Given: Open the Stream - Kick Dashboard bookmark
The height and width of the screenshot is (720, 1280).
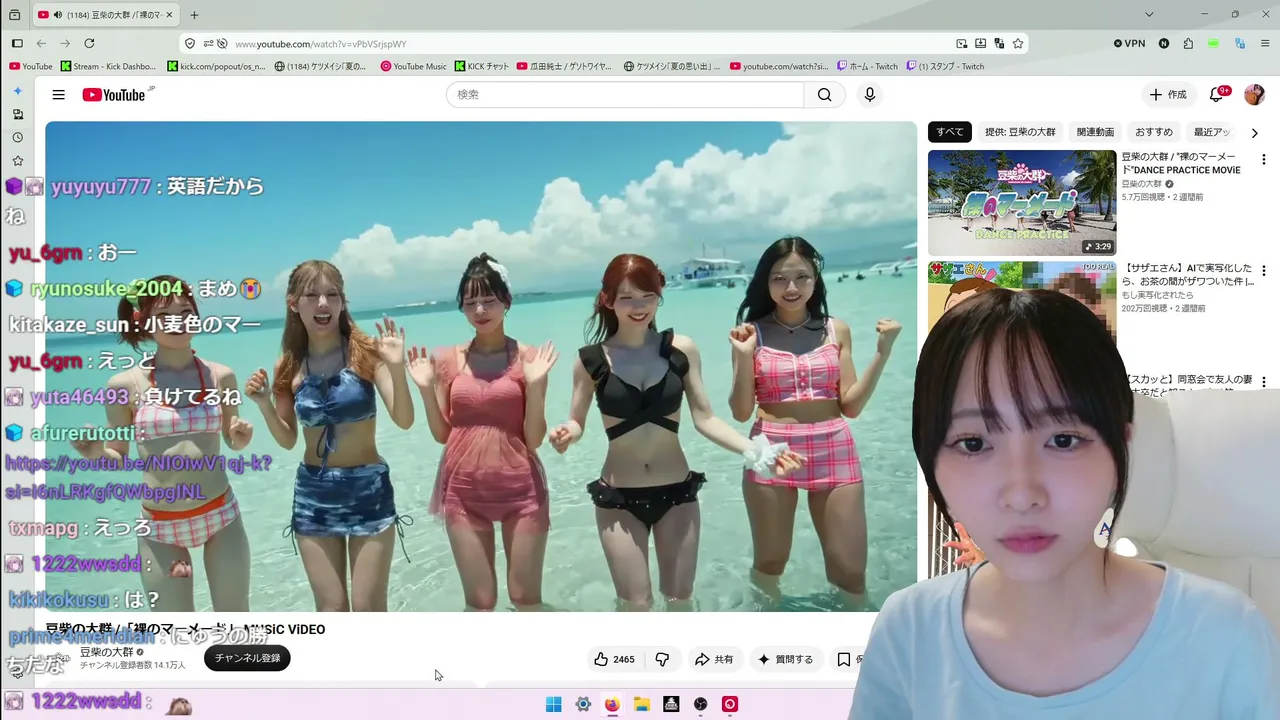Looking at the screenshot, I should [108, 66].
